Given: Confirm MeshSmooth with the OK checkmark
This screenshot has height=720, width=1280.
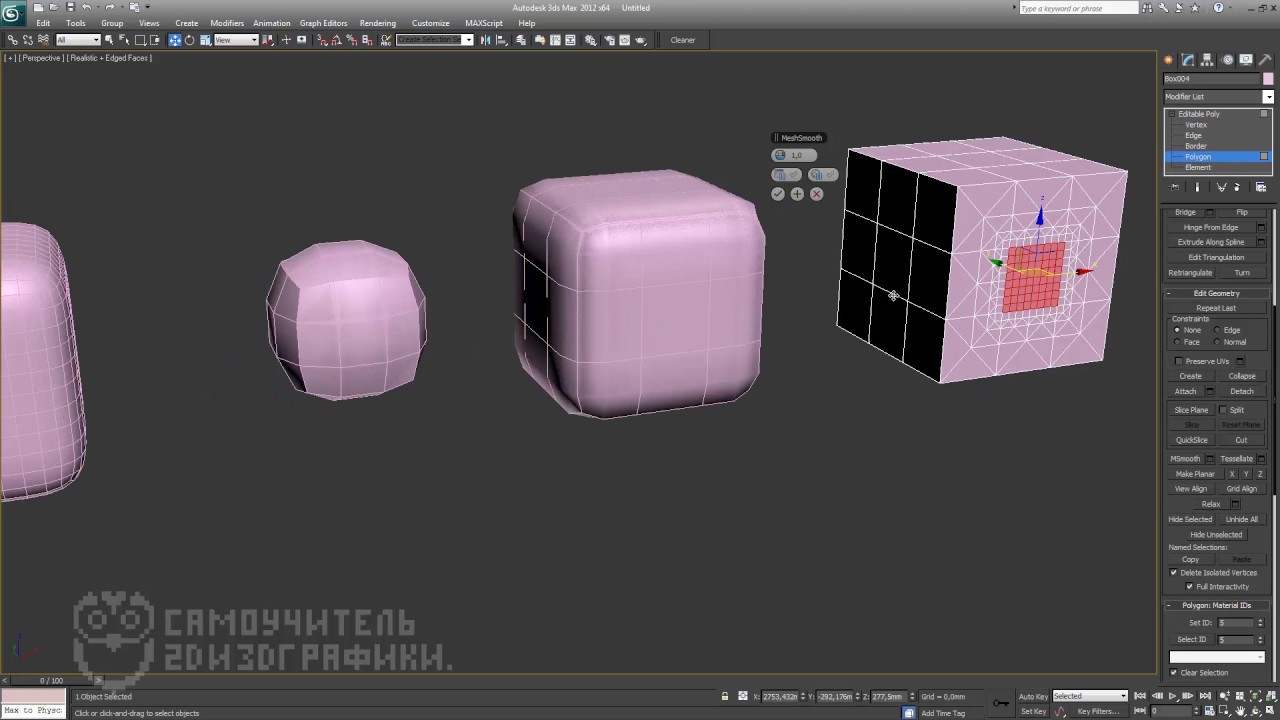Looking at the screenshot, I should pyautogui.click(x=778, y=194).
